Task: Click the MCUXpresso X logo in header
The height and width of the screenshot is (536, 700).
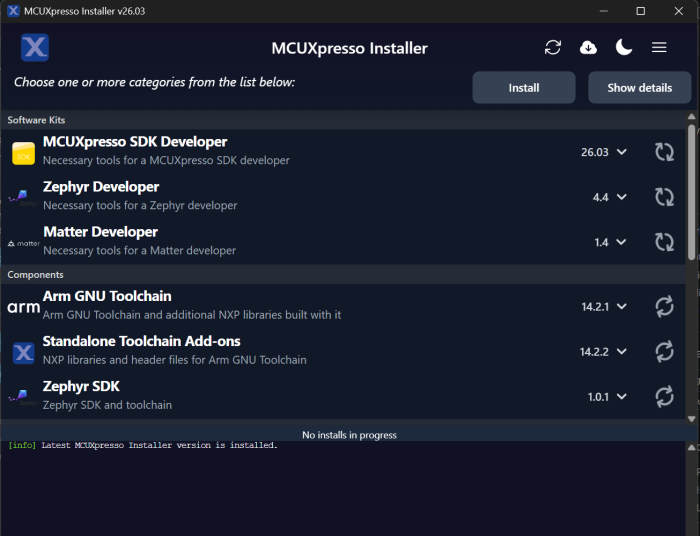Action: pos(35,47)
